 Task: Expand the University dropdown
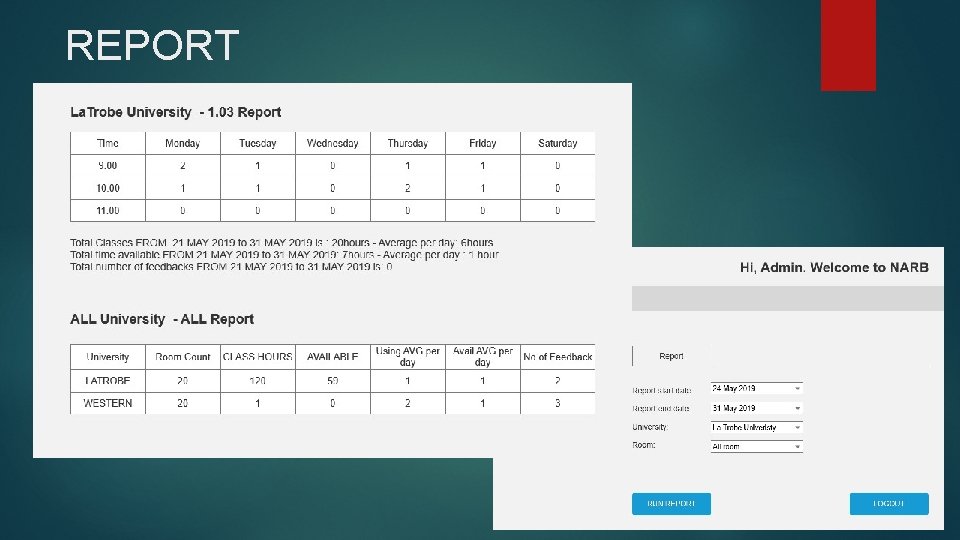[x=756, y=427]
